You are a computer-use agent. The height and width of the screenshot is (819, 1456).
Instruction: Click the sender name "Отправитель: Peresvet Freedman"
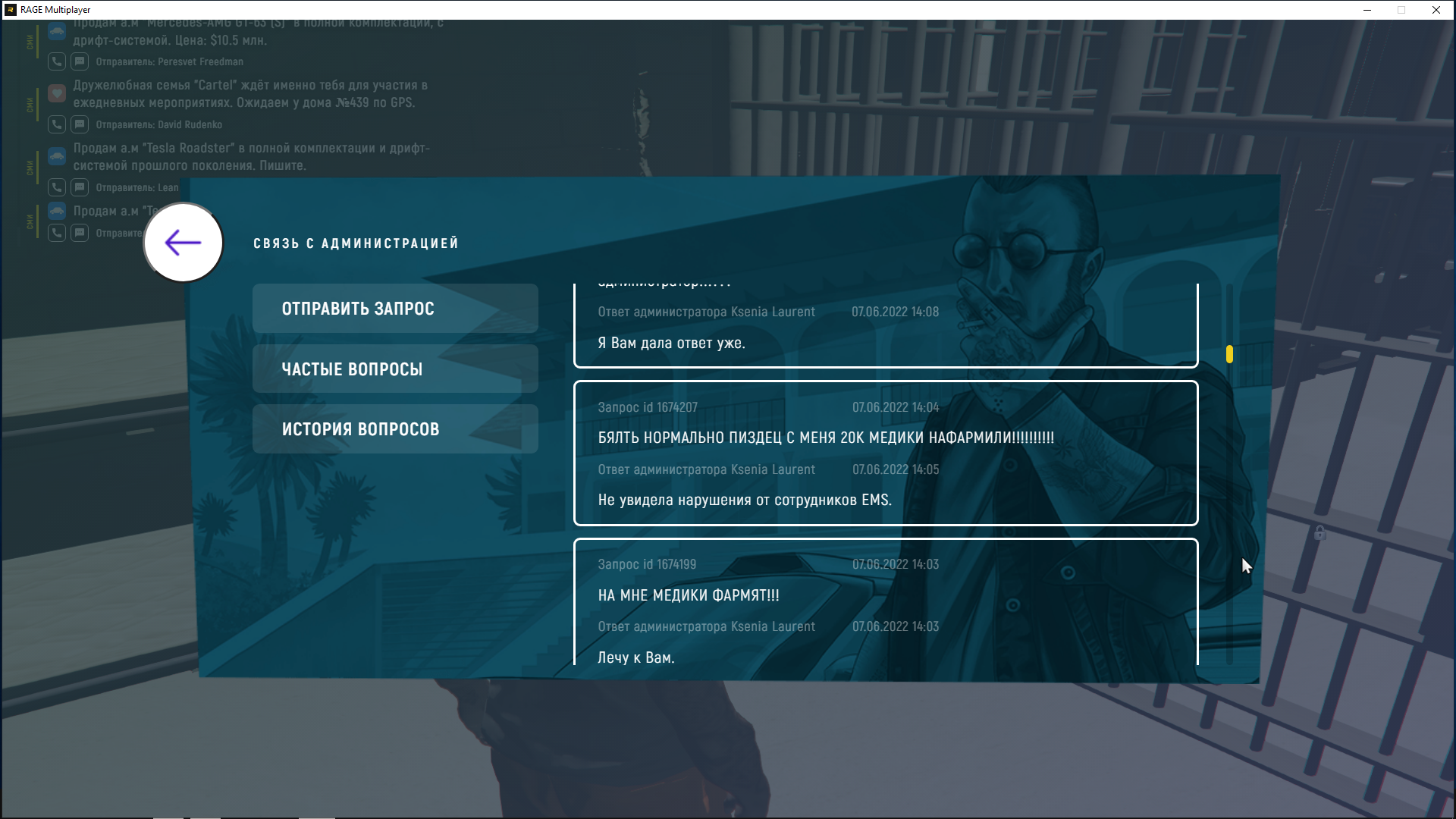(x=170, y=61)
